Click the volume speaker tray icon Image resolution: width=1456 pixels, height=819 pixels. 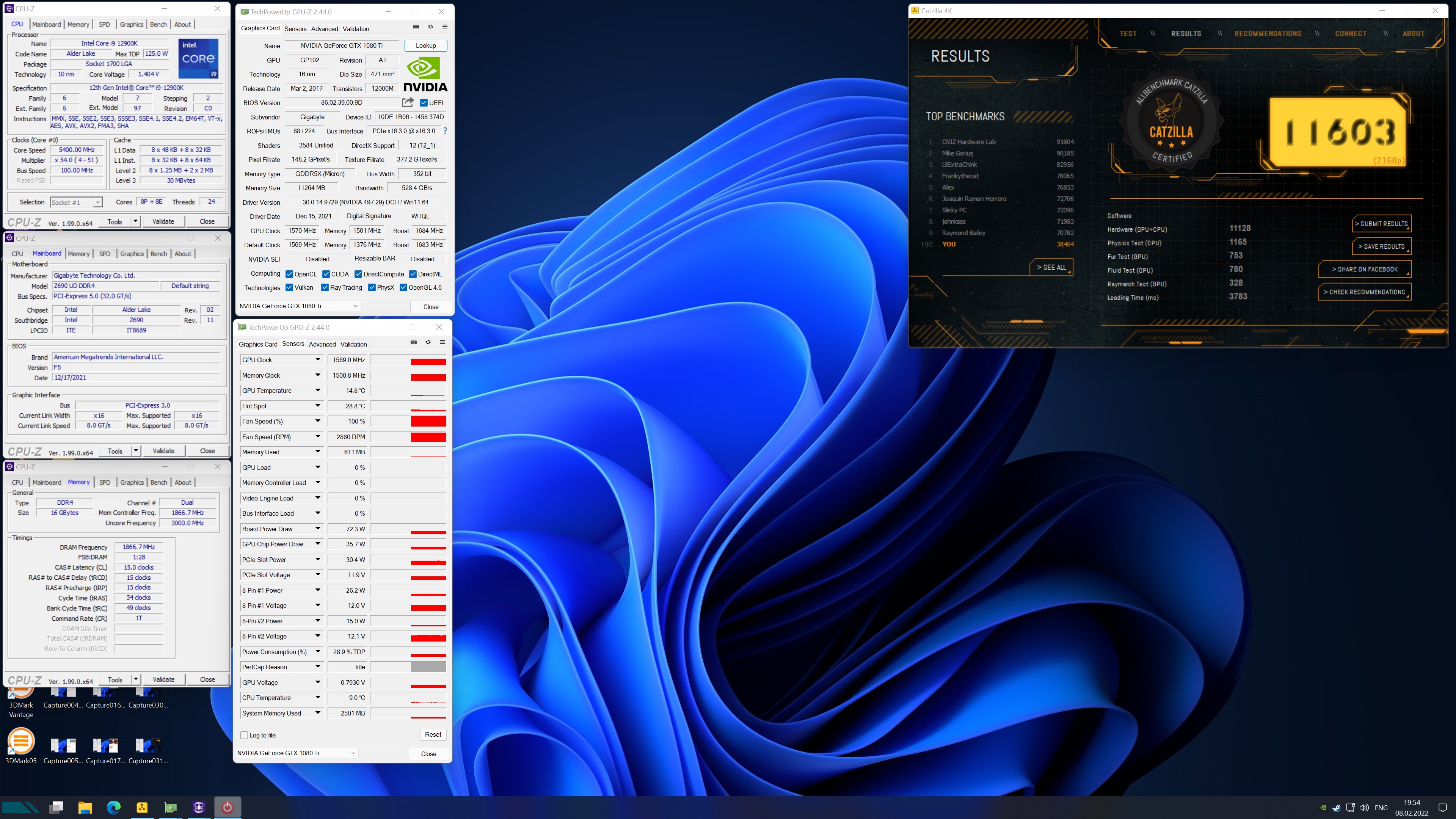pos(1365,808)
